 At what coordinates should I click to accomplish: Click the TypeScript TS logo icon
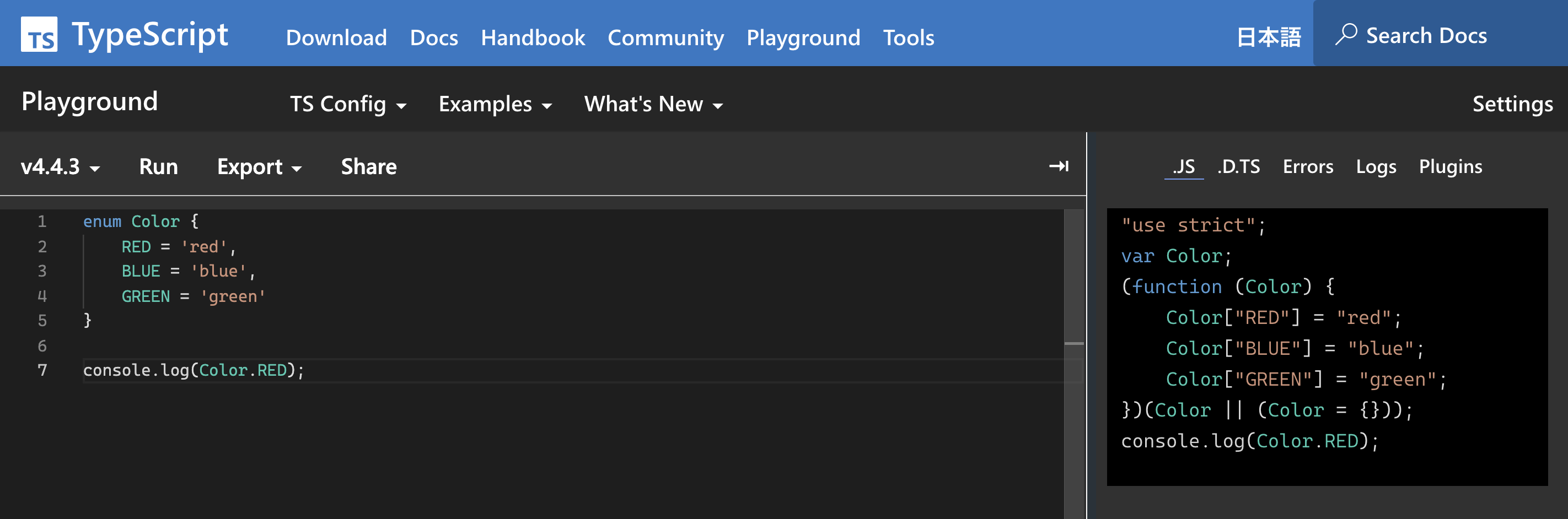[39, 35]
